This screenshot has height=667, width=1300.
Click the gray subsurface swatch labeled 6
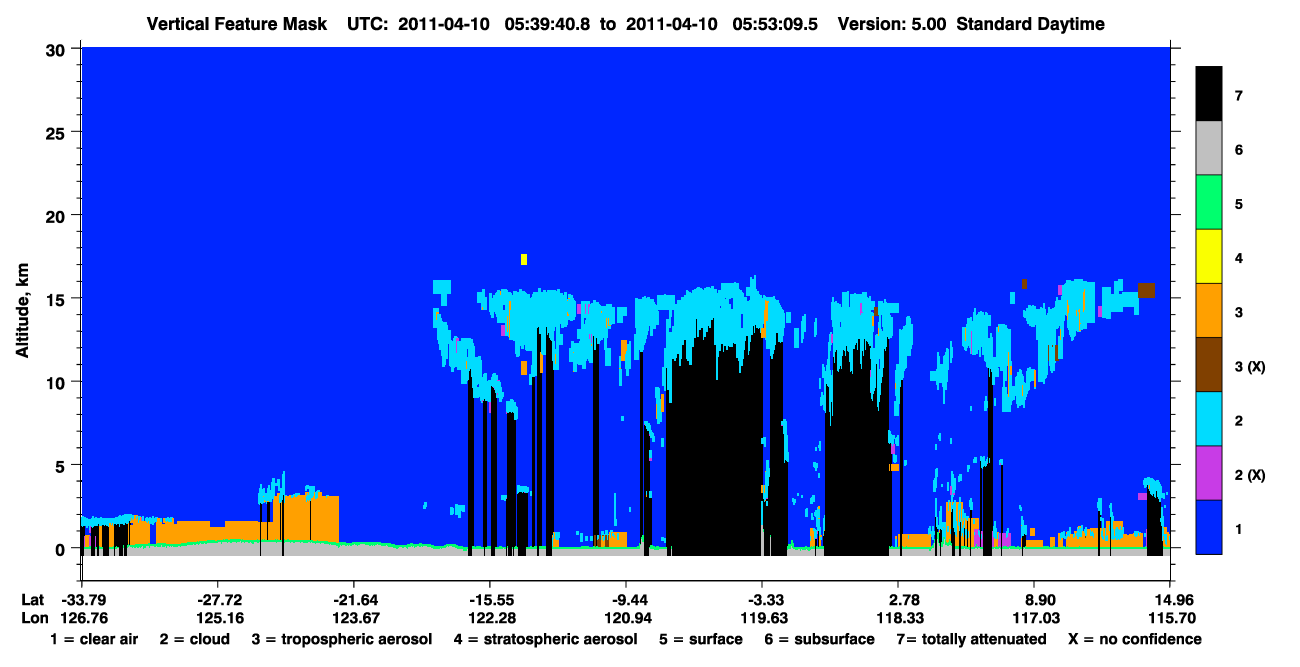click(x=1209, y=149)
